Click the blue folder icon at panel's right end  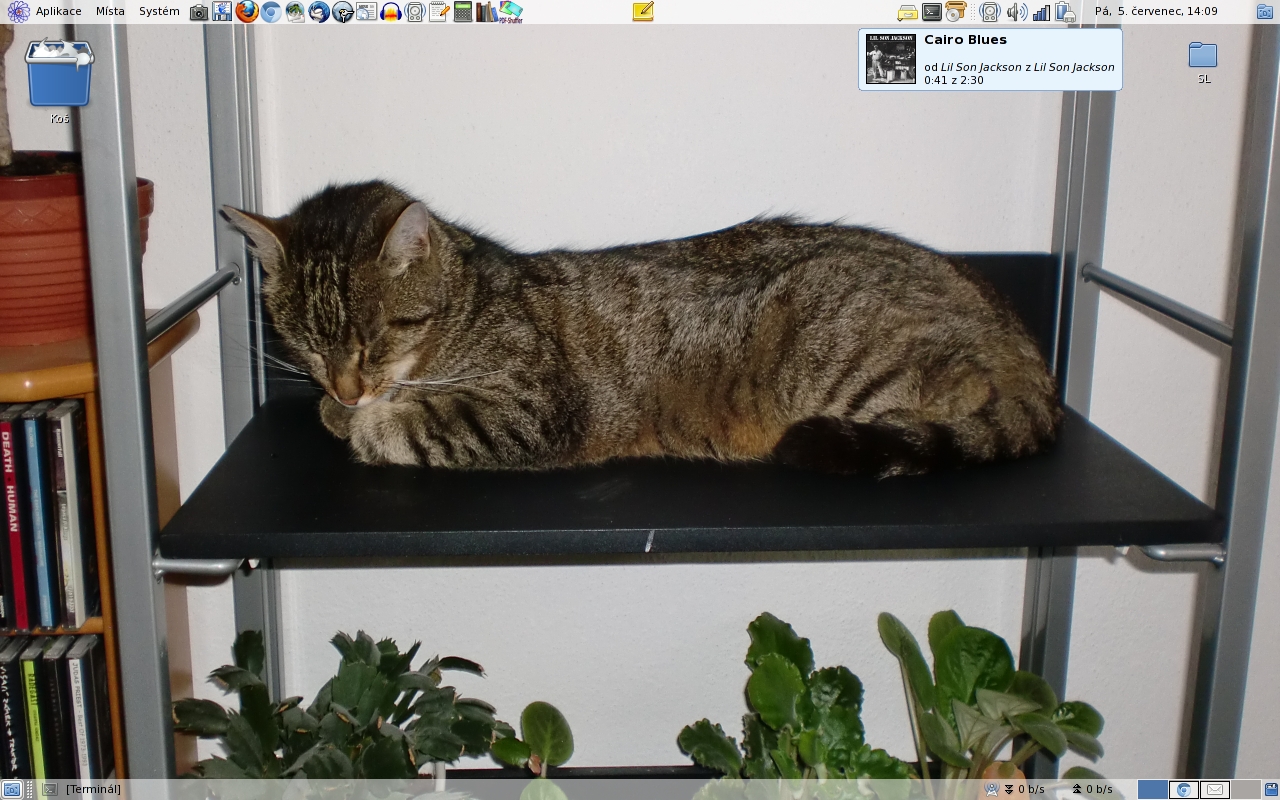(x=1265, y=12)
